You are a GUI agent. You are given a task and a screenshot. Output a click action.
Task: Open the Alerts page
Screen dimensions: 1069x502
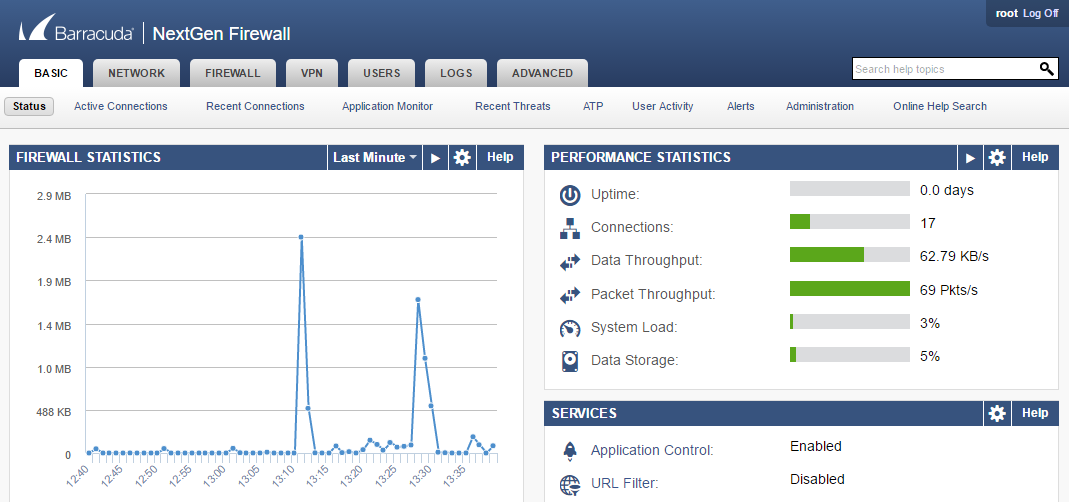740,106
